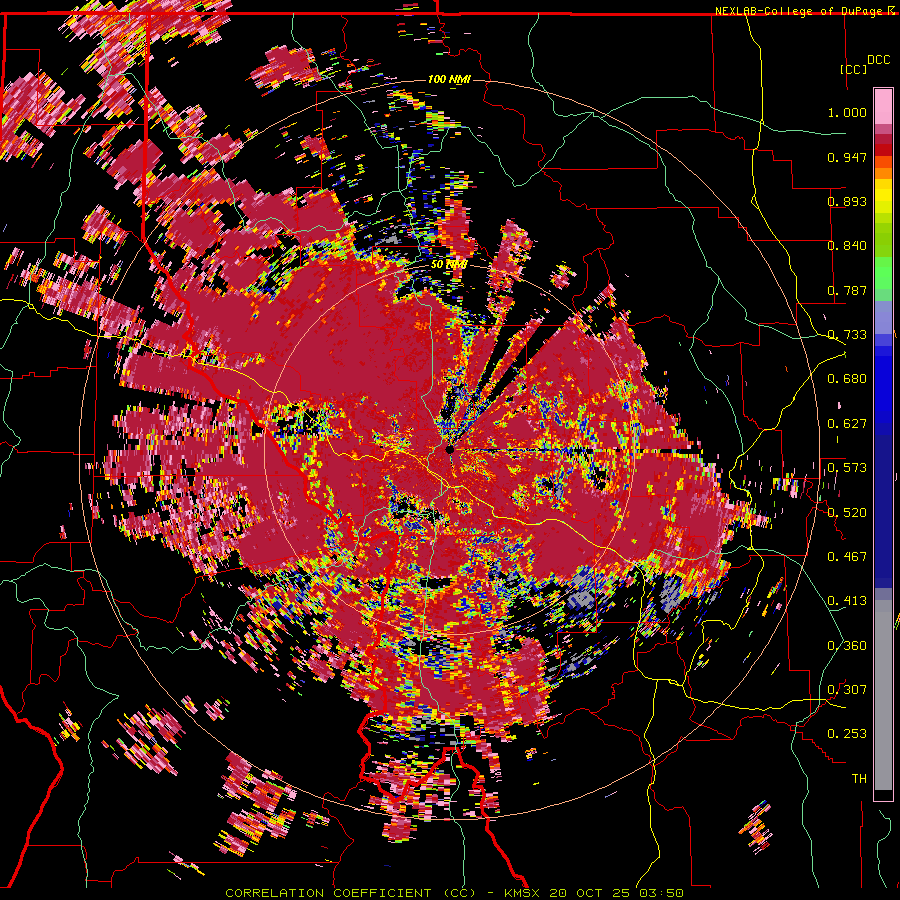Select the 0.467 scale value
Image resolution: width=900 pixels, height=900 pixels.
(x=847, y=557)
